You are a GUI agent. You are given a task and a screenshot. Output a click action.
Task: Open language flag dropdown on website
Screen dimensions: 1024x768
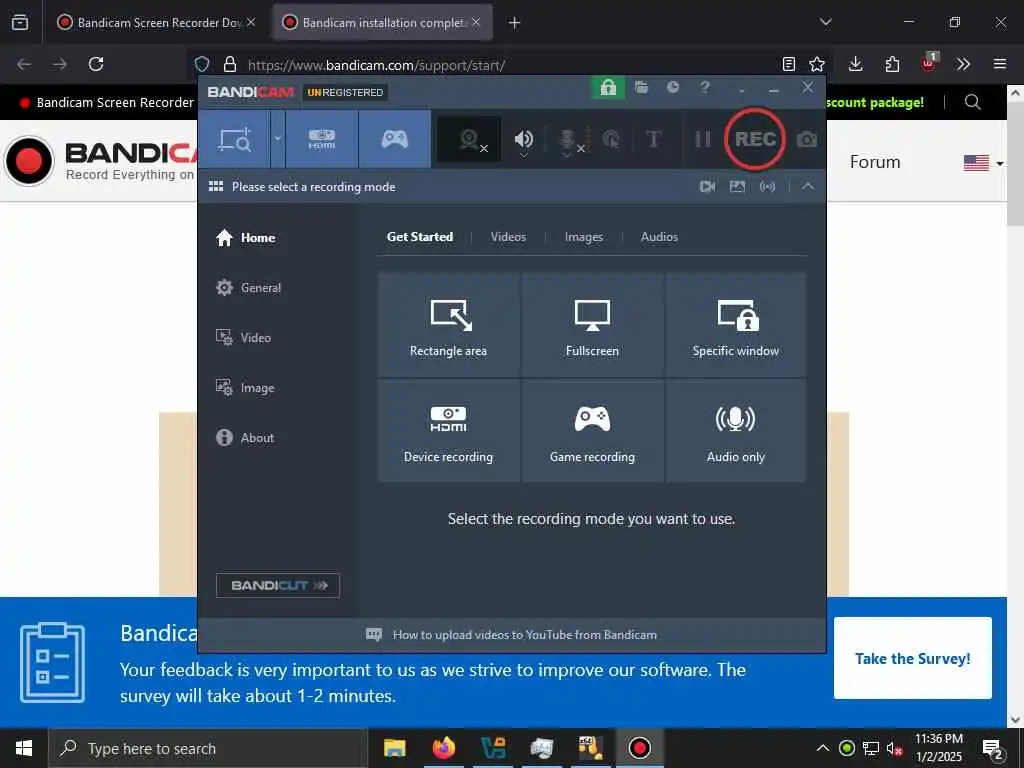(983, 163)
